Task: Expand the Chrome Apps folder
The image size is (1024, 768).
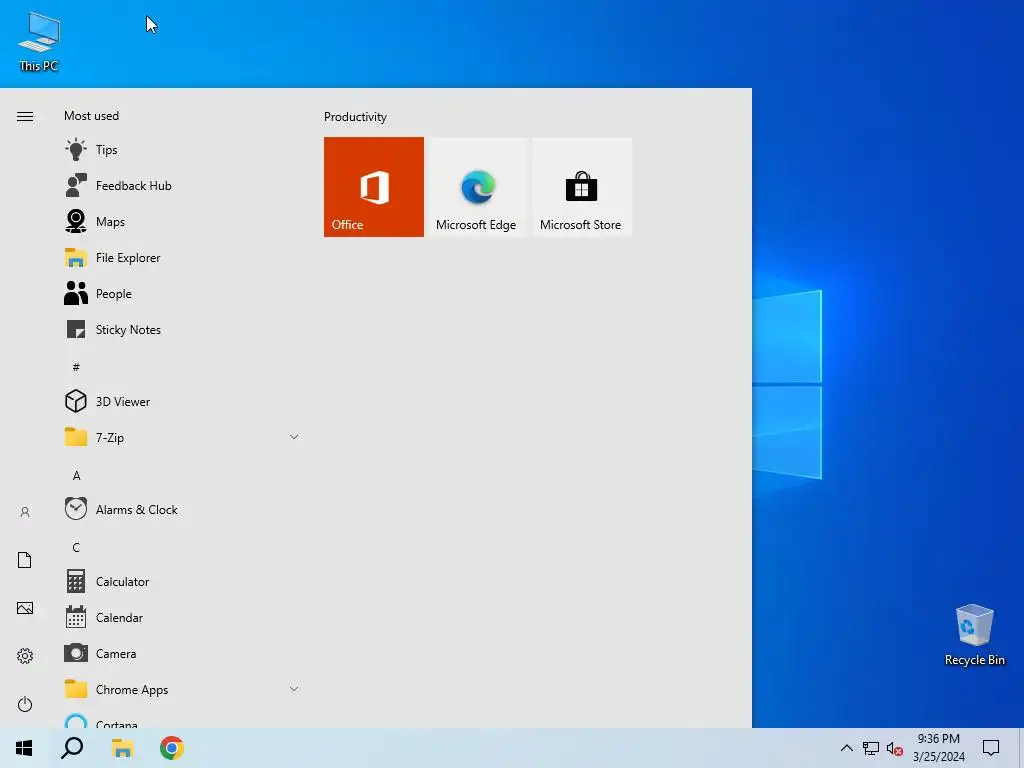Action: (182, 689)
